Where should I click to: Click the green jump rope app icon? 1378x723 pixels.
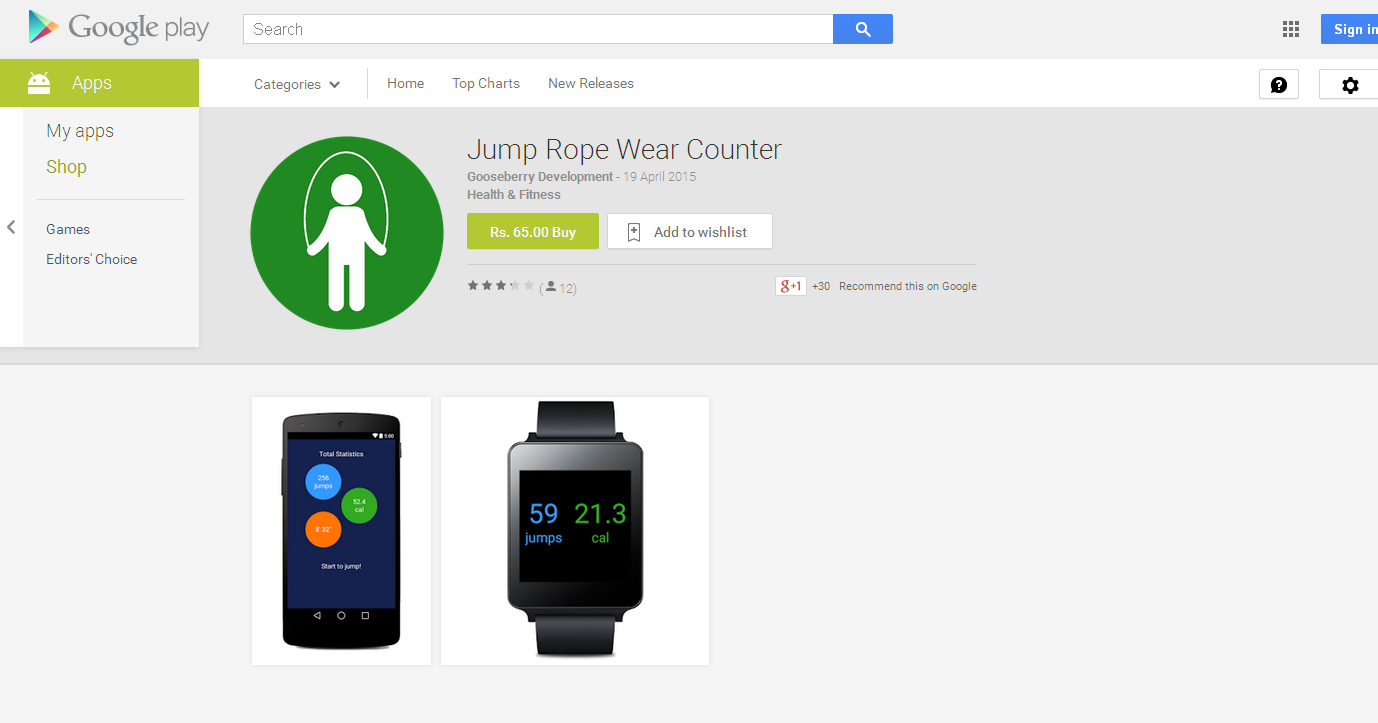tap(347, 233)
